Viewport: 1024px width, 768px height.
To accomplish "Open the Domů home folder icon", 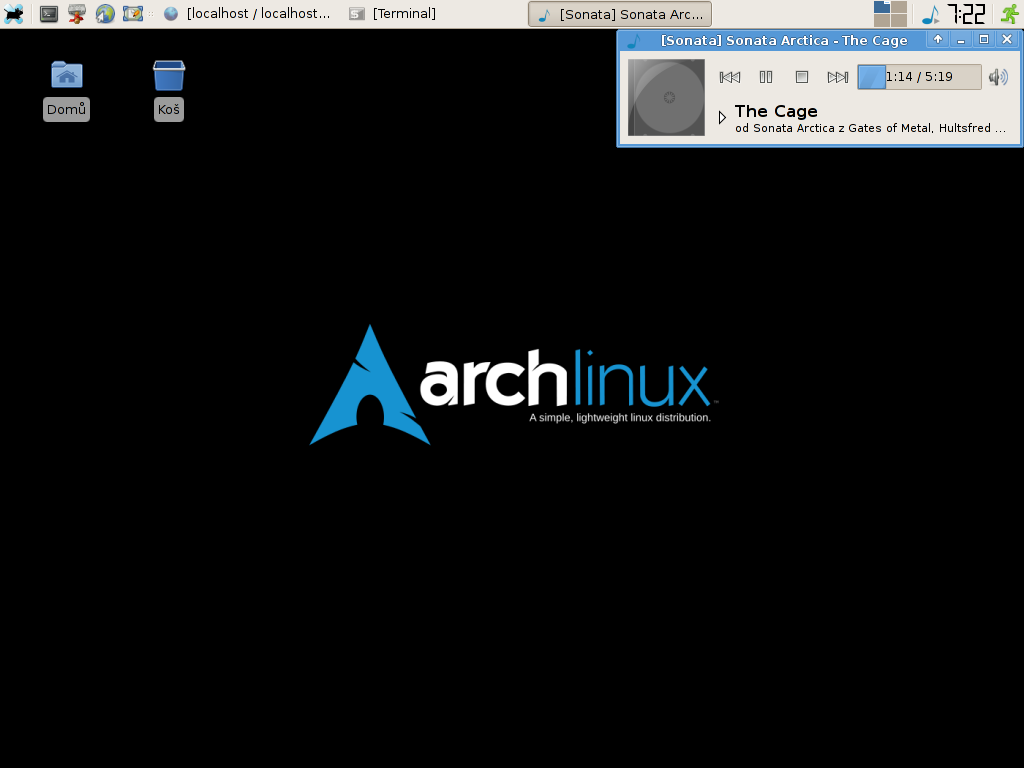I will (x=67, y=90).
